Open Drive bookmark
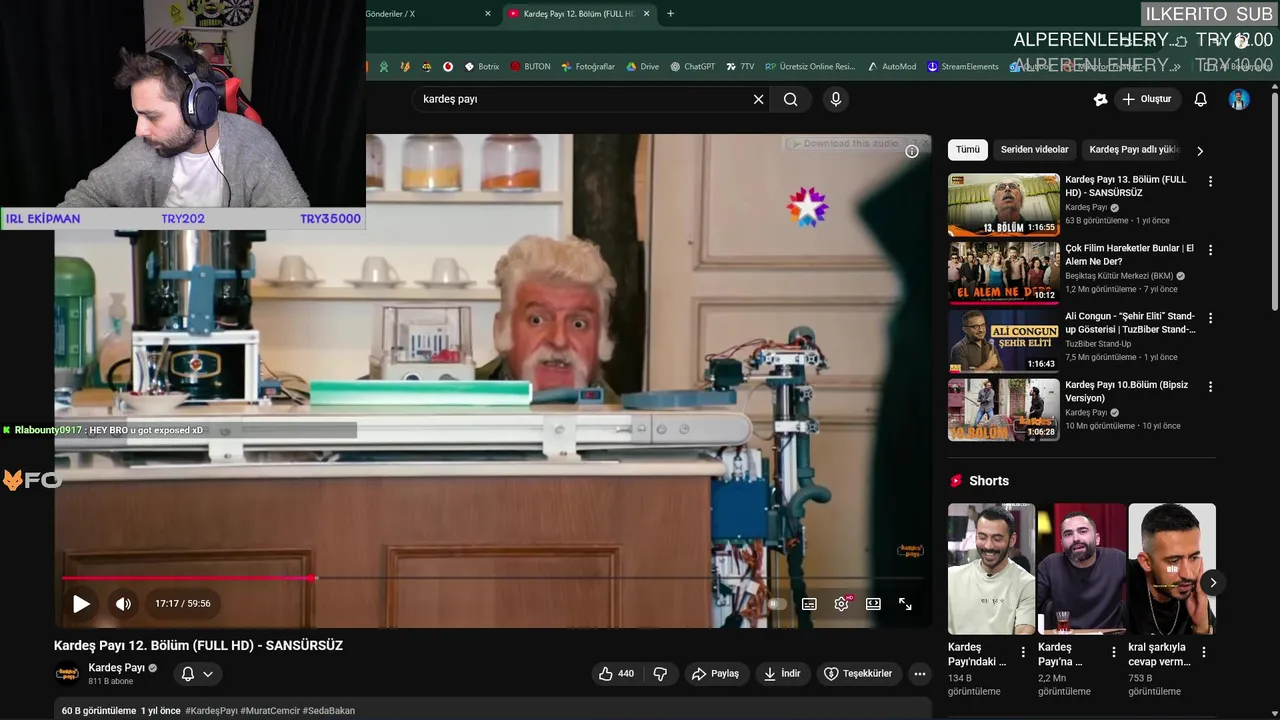This screenshot has height=720, width=1280. point(643,67)
